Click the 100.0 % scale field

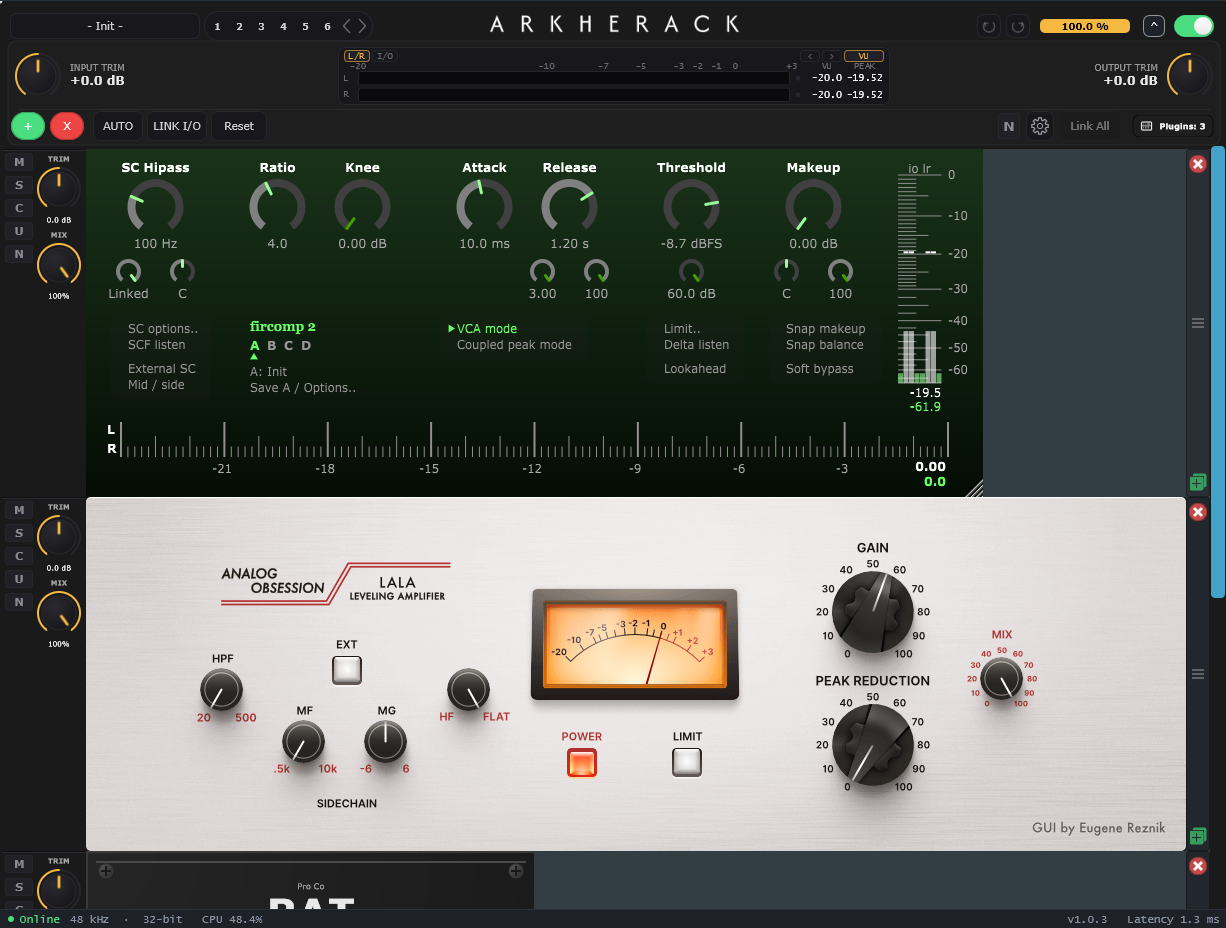1084,26
